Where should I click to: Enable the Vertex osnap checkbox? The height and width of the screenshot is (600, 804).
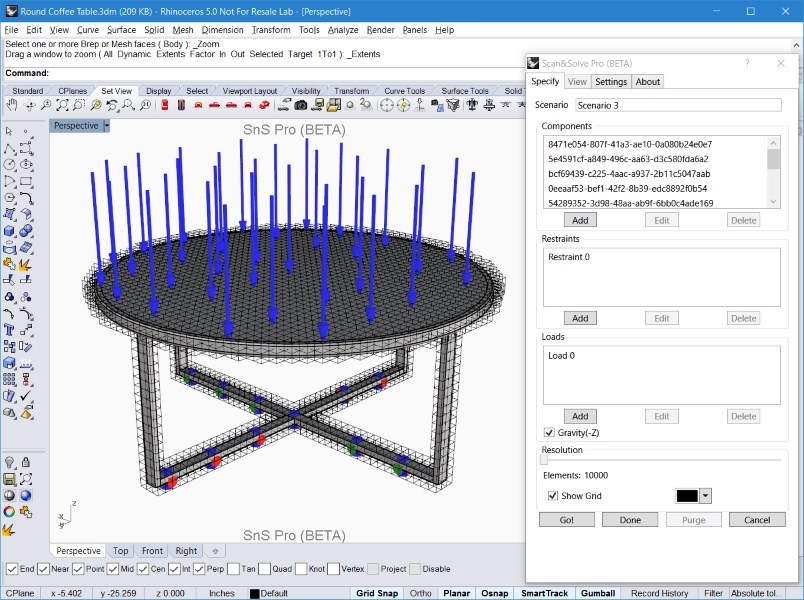pyautogui.click(x=333, y=569)
